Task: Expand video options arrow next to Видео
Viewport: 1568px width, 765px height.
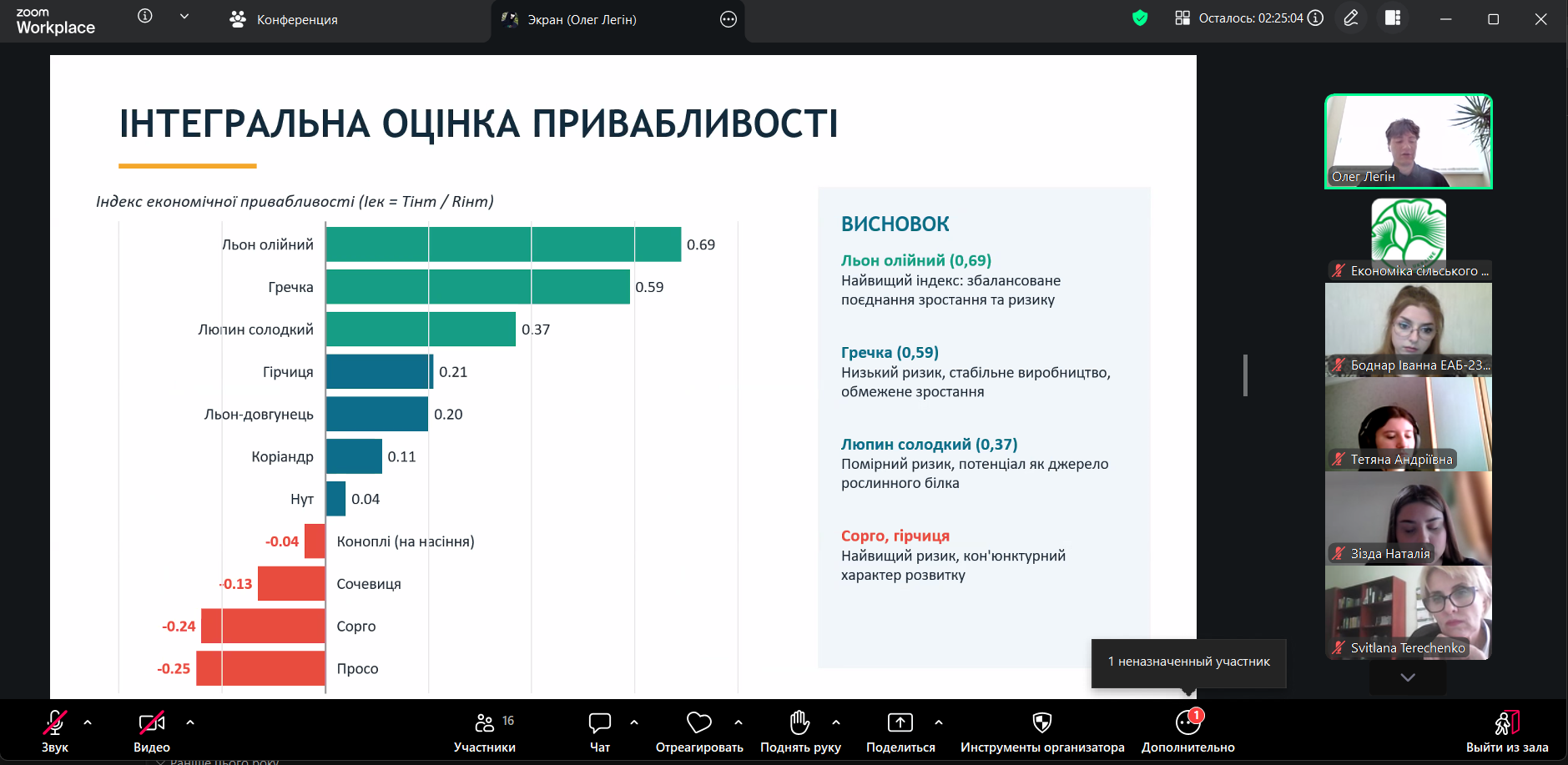Action: click(190, 722)
